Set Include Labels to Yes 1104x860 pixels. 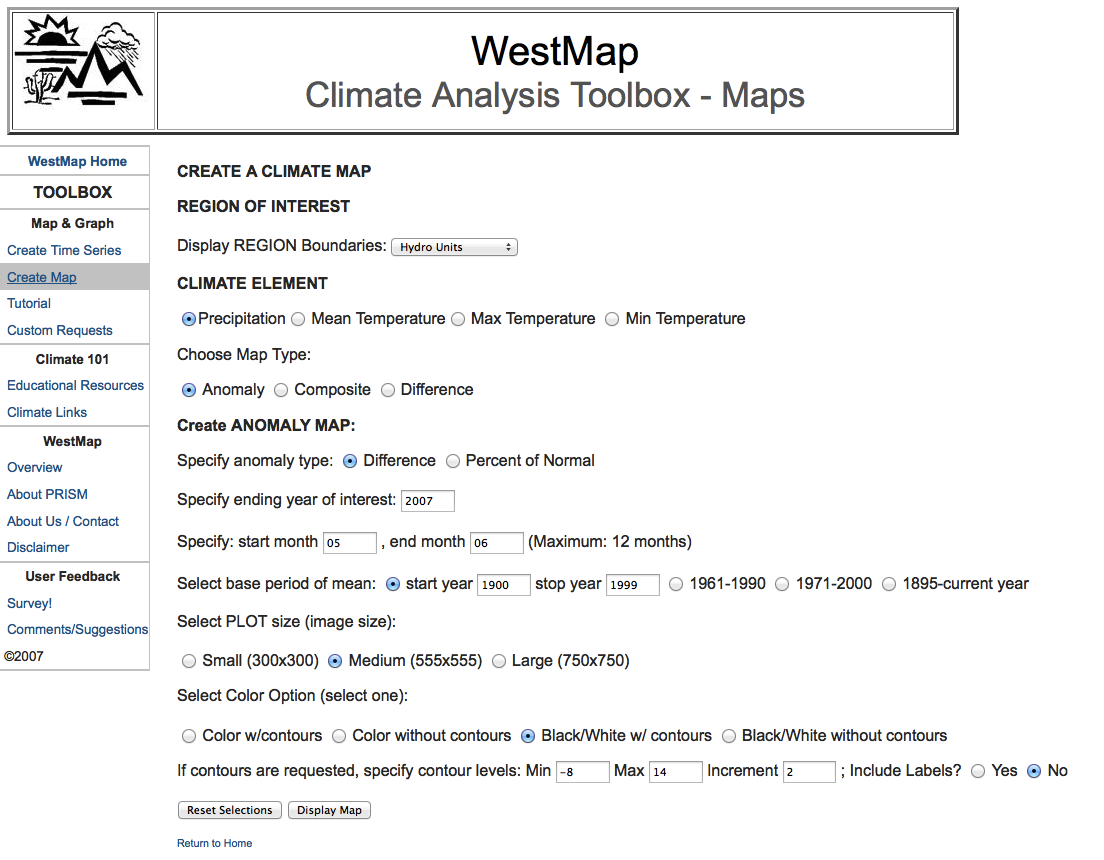pos(978,771)
